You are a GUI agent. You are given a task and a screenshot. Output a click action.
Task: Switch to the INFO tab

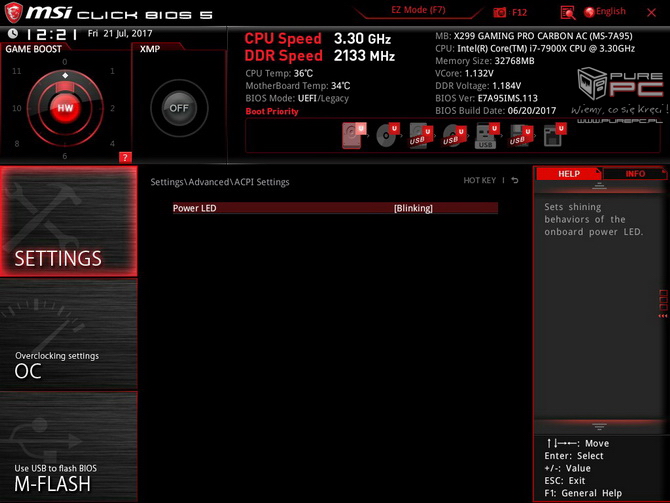click(635, 174)
